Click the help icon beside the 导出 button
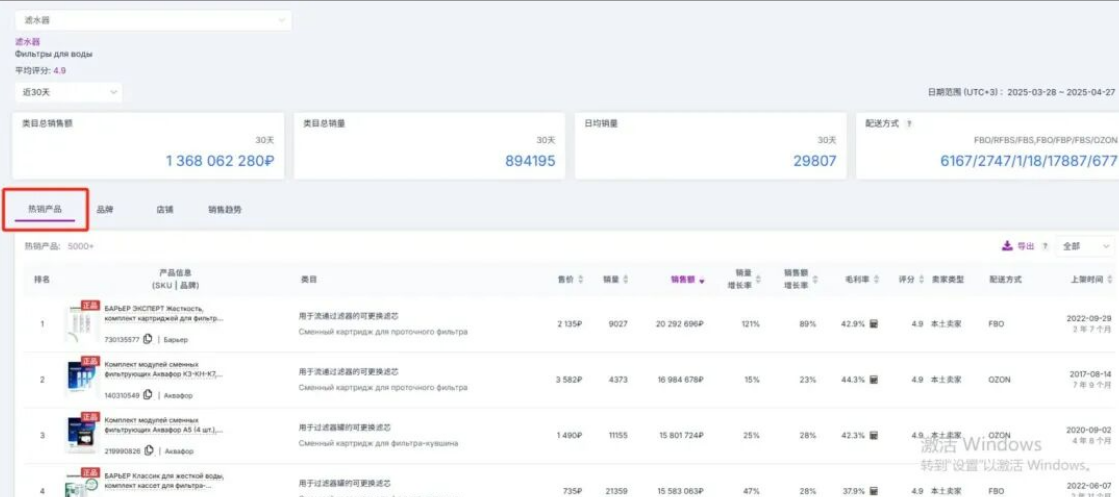The image size is (1119, 497). pyautogui.click(x=1045, y=246)
